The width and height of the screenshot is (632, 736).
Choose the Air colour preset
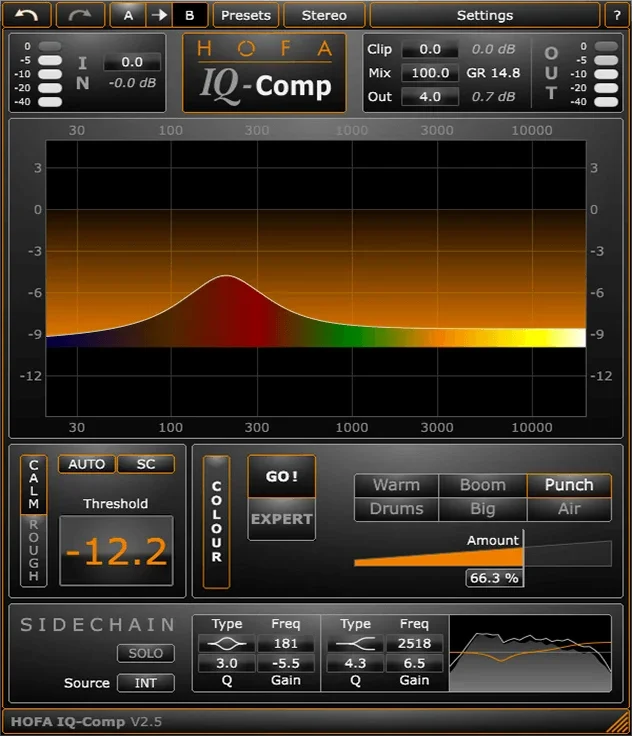click(569, 509)
